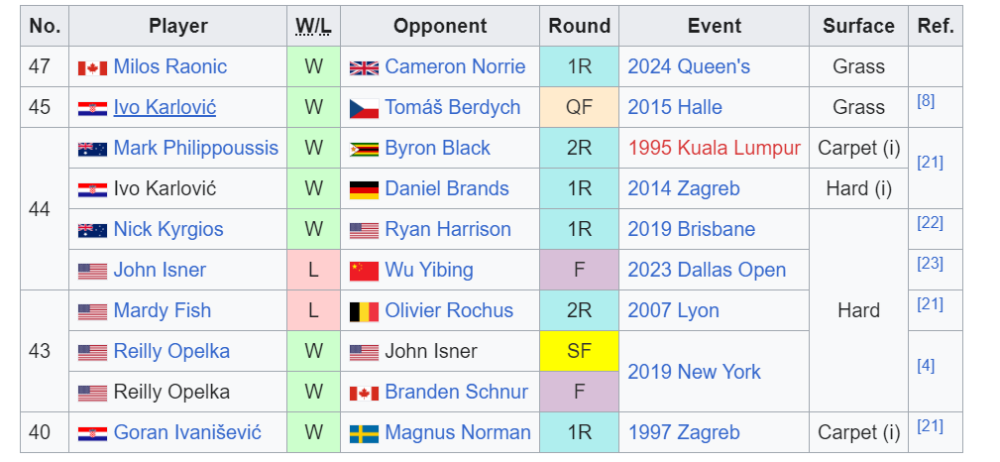Follow the red 1995 Kuala Lumpur link
This screenshot has width=1000, height=462.
coord(714,148)
